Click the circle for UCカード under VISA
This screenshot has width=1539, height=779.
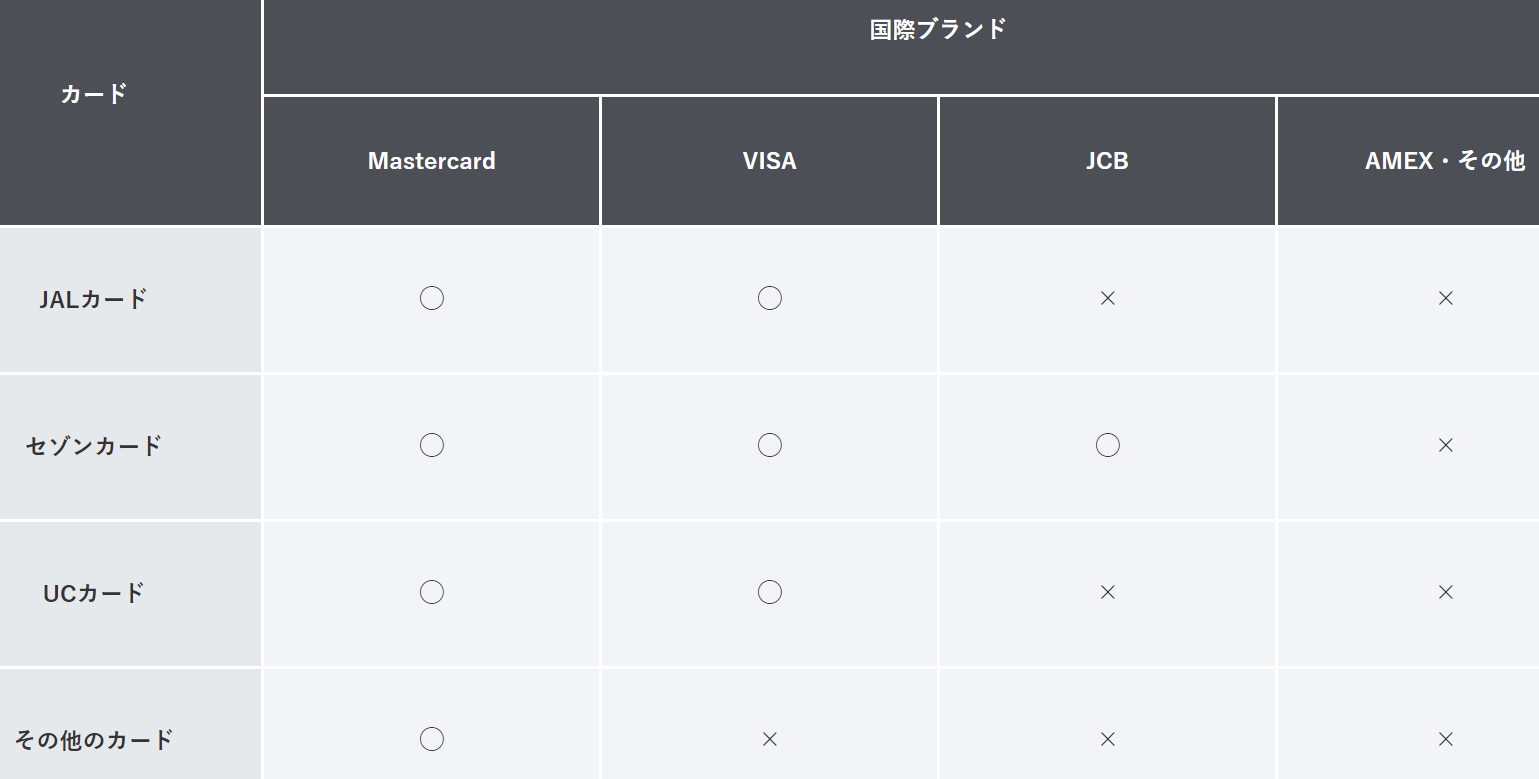[769, 592]
